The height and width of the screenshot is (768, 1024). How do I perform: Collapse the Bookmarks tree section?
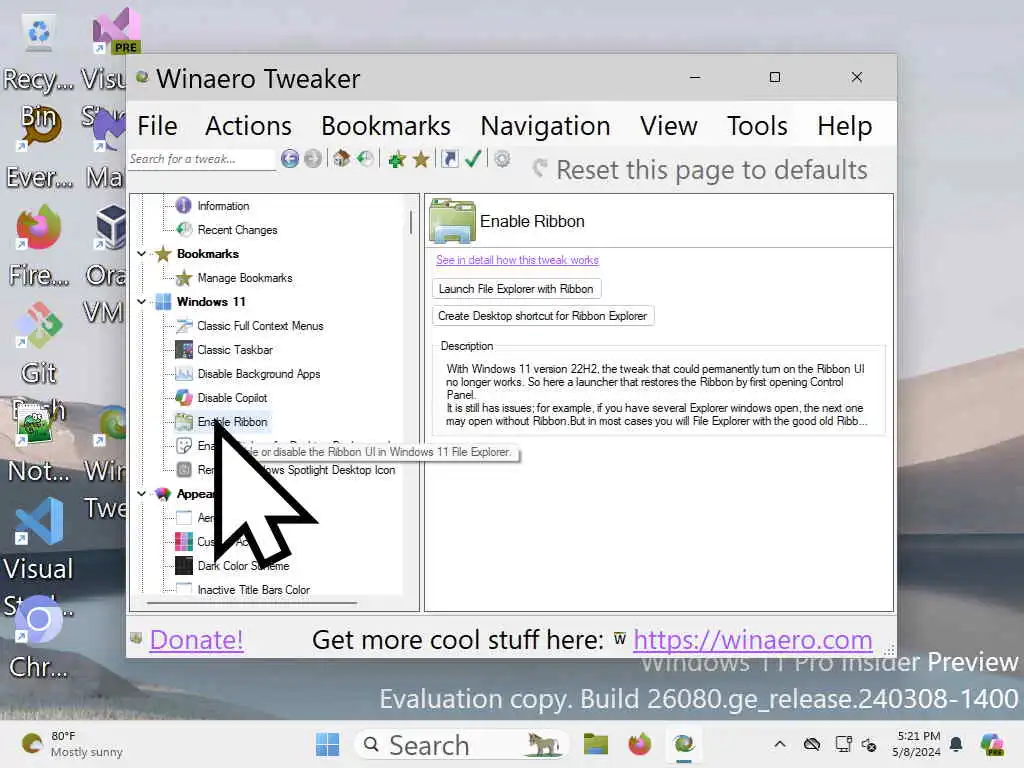coord(142,253)
